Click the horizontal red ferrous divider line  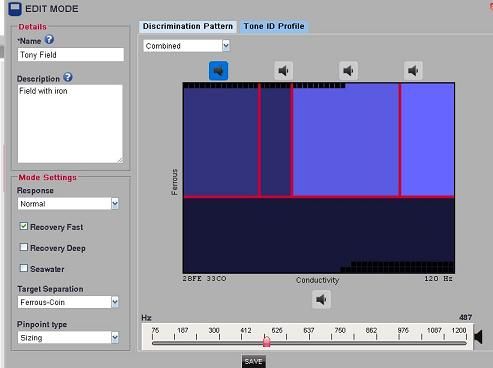[318, 197]
